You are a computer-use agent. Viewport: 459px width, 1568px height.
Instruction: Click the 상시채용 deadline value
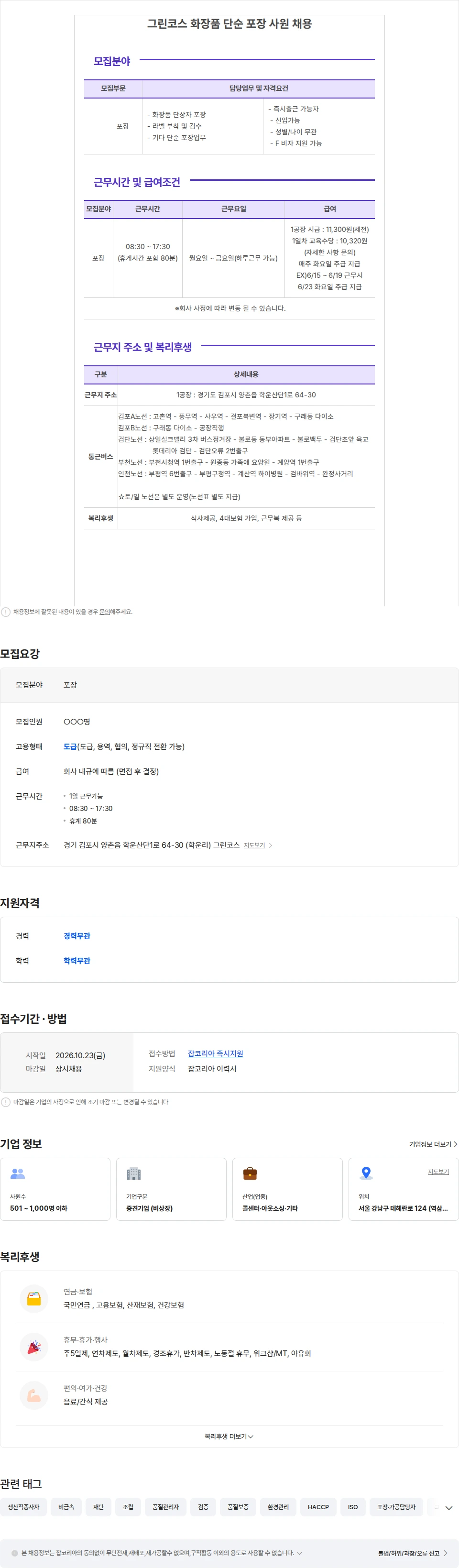[69, 1069]
